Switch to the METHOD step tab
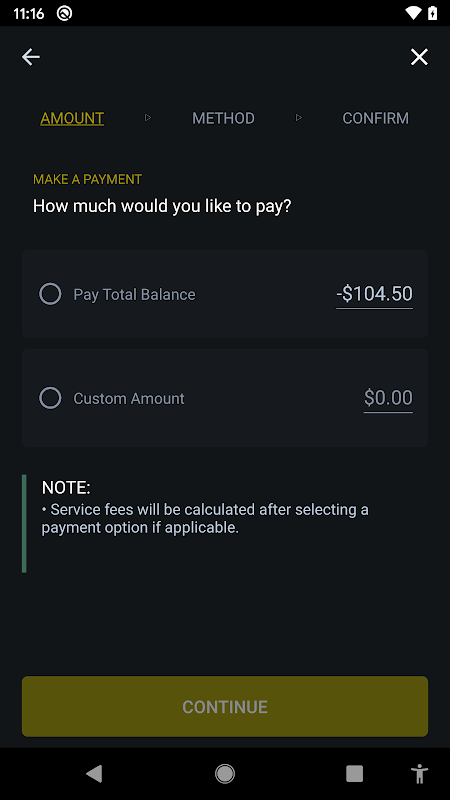450x800 pixels. pyautogui.click(x=223, y=118)
